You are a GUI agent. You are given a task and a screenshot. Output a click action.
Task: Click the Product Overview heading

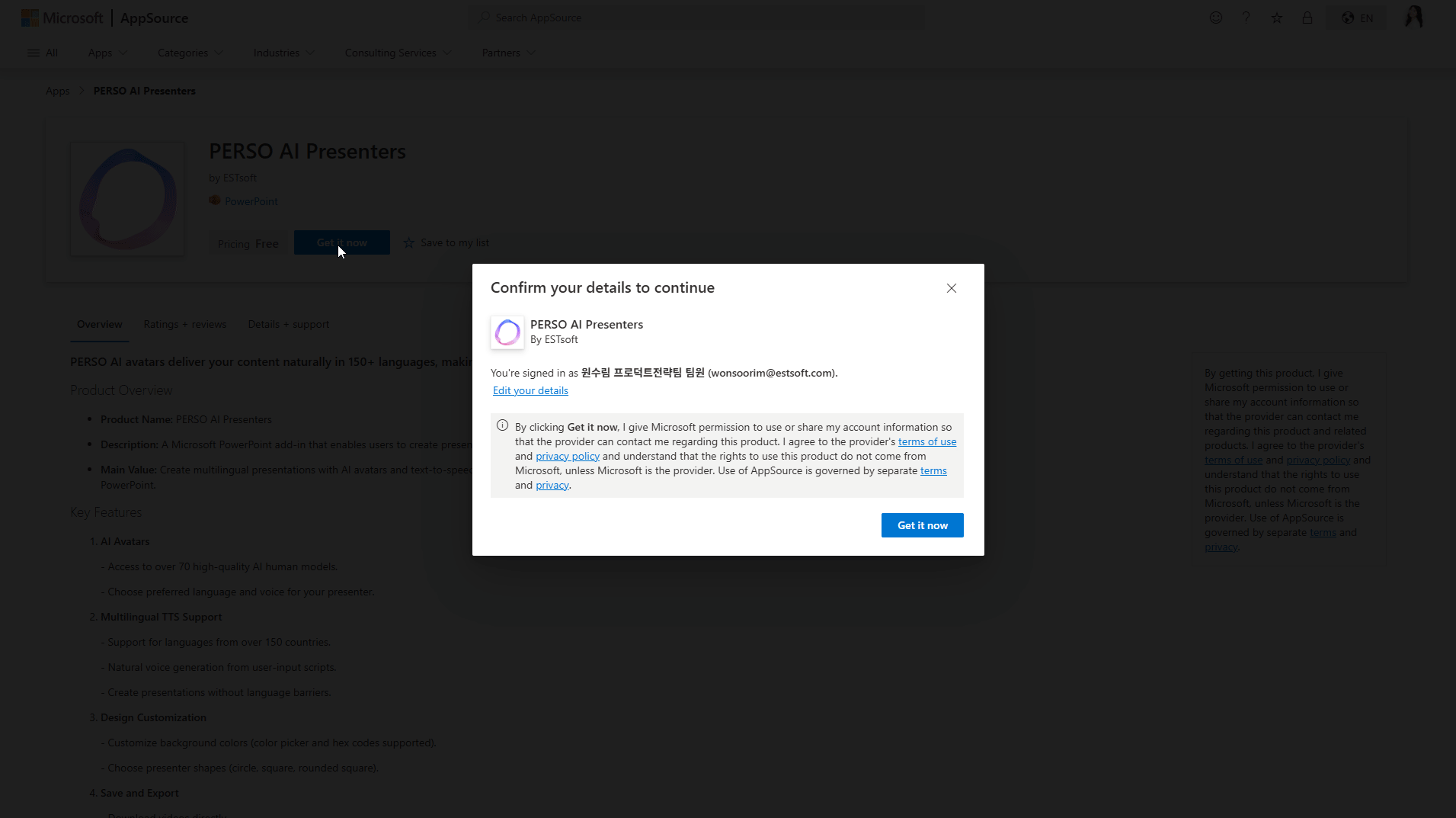121,390
